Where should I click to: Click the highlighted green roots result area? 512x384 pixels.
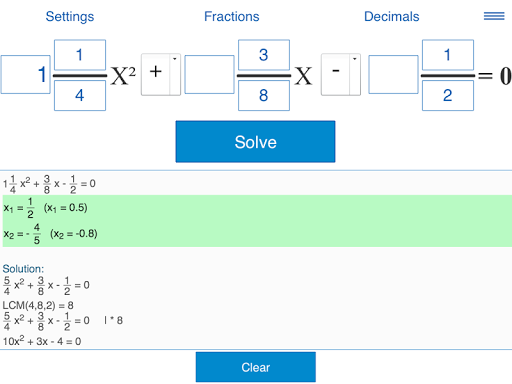pyautogui.click(x=257, y=221)
